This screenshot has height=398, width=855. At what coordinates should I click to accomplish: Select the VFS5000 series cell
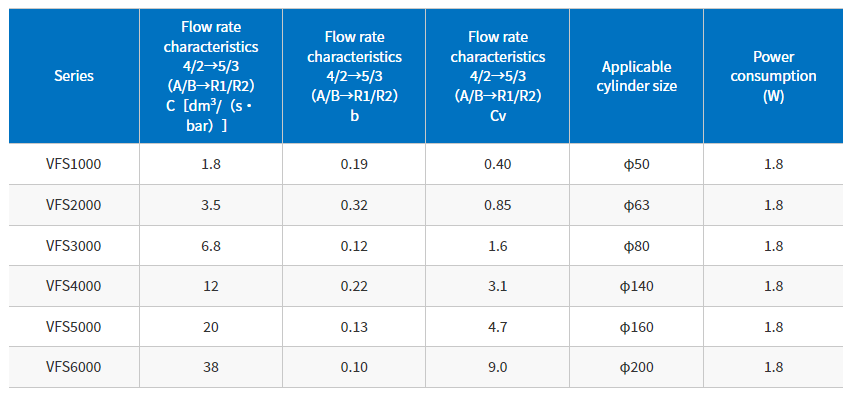pos(74,327)
